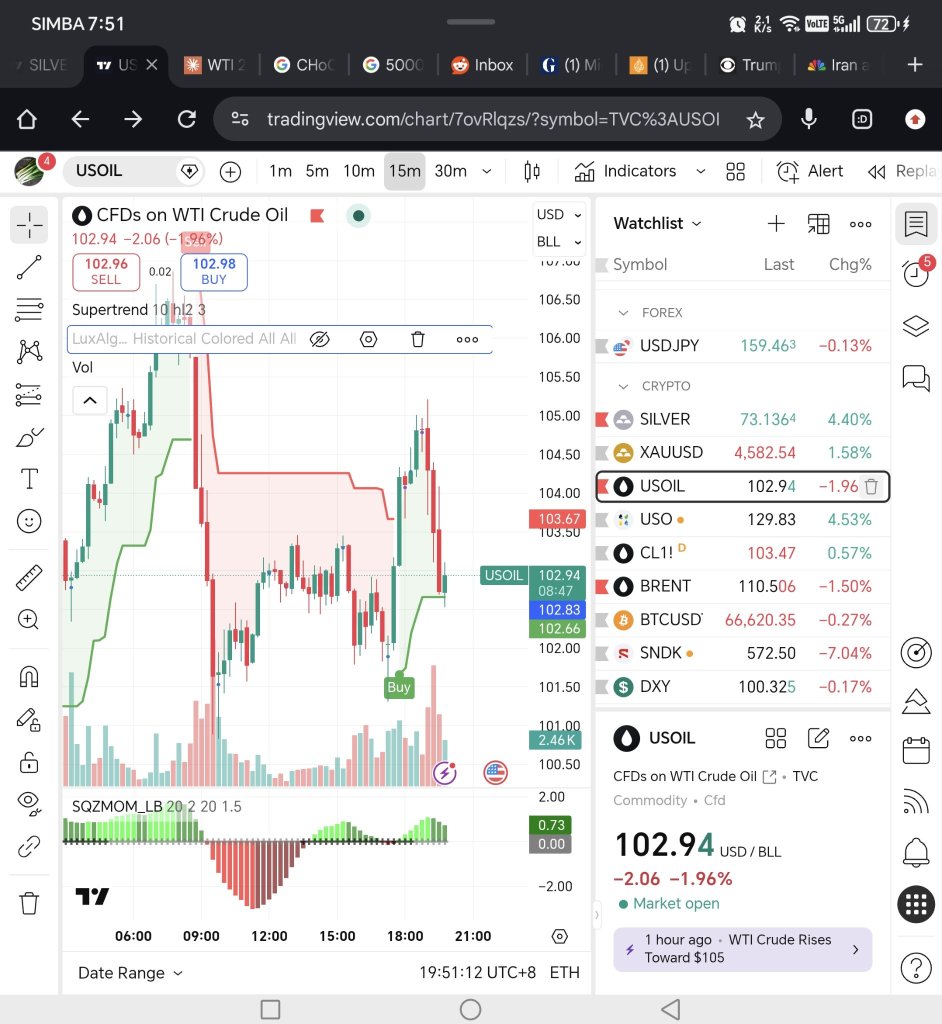Image resolution: width=942 pixels, height=1024 pixels.
Task: Open the Alert creation button
Action: point(810,171)
